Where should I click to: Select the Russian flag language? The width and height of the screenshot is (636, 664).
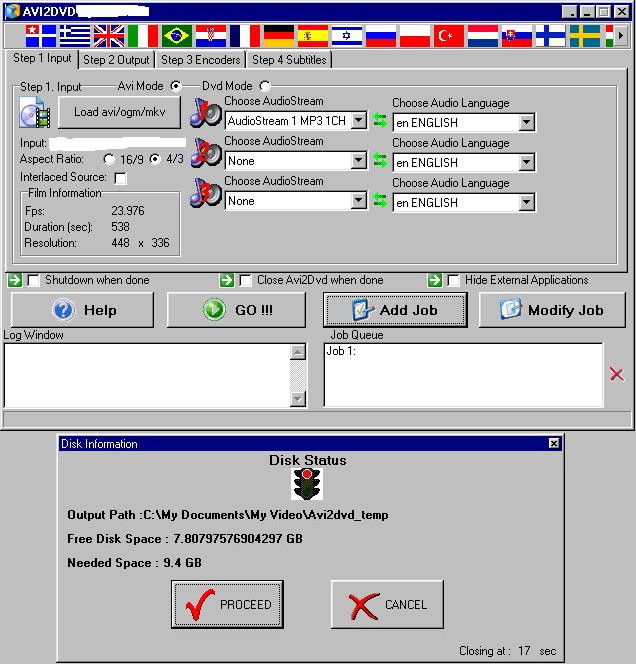point(381,36)
